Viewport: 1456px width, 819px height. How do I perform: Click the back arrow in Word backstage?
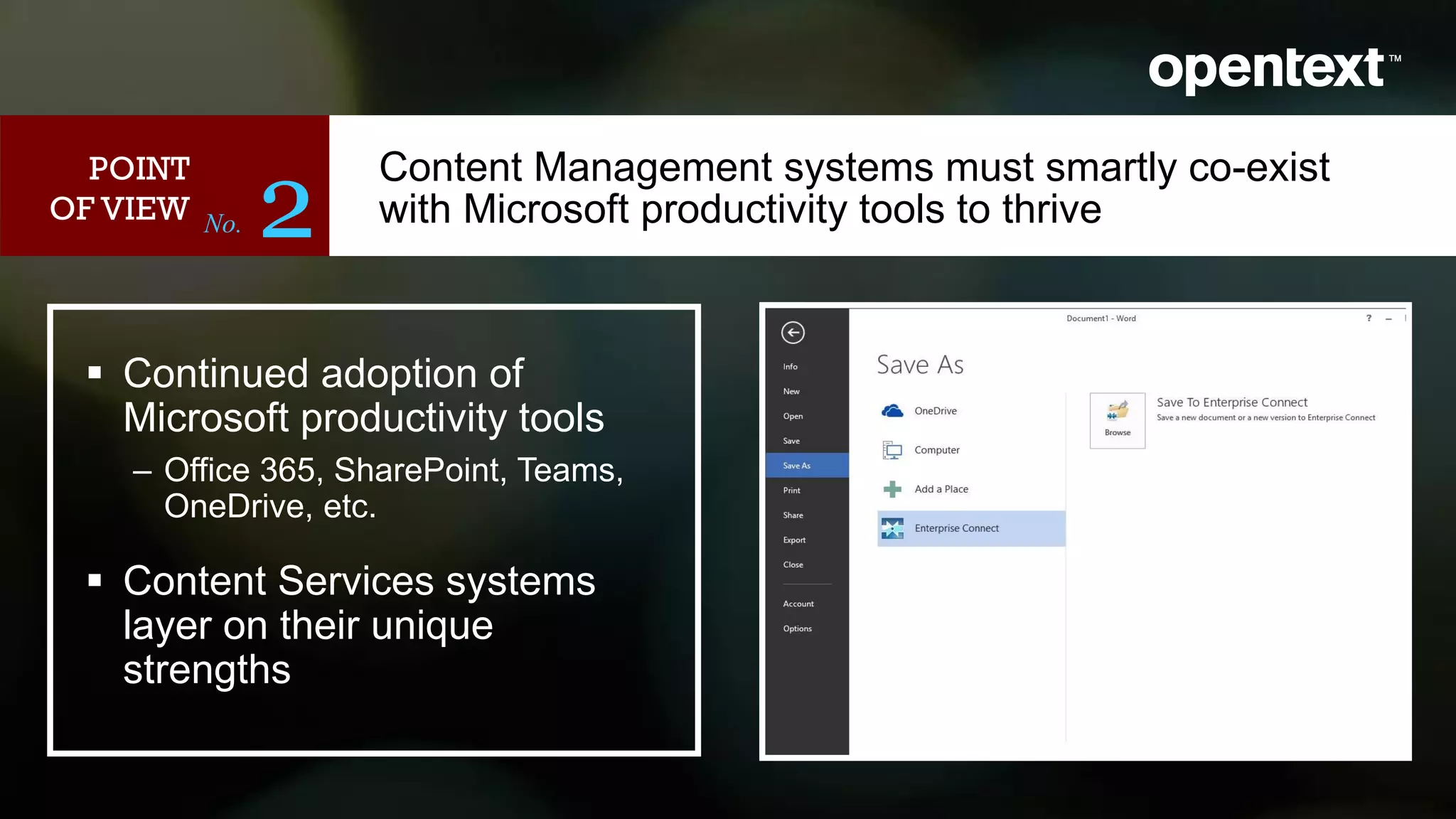click(x=793, y=333)
